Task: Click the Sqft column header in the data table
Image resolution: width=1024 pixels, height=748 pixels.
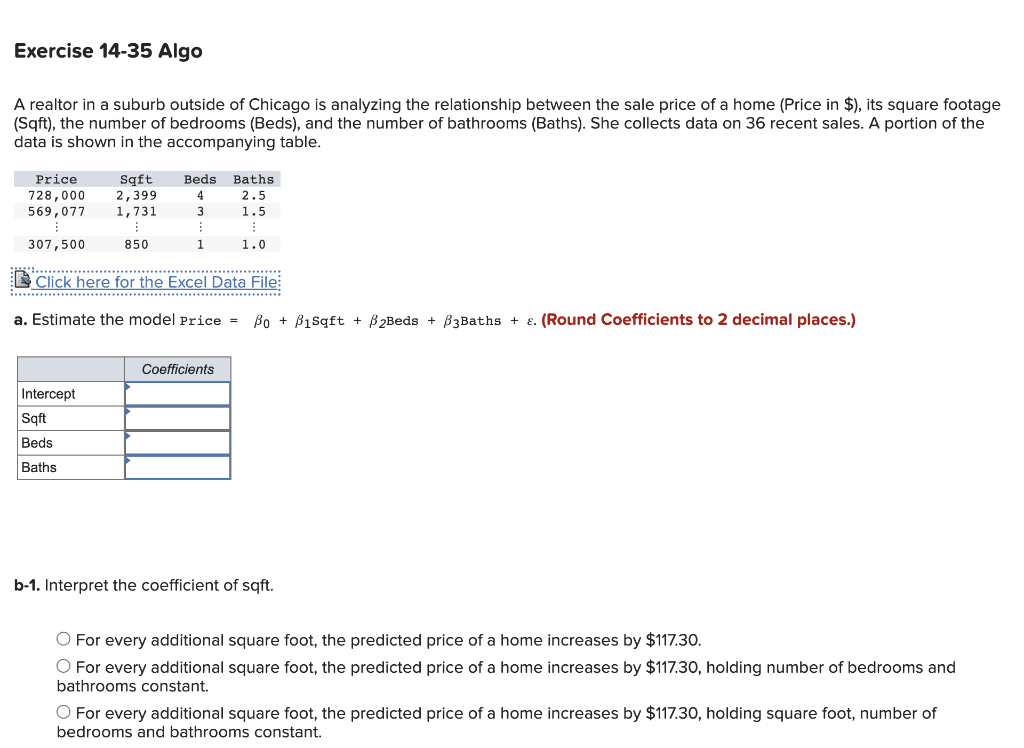Action: click(136, 179)
